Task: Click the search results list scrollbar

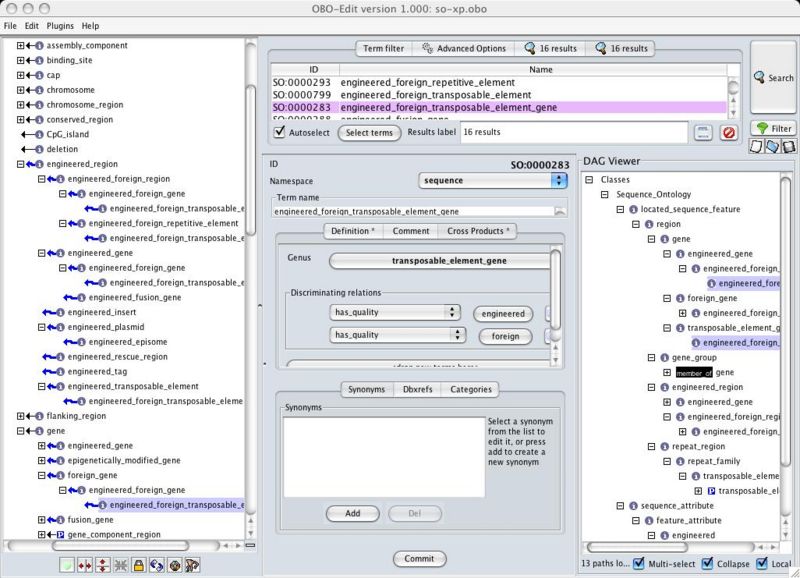Action: pyautogui.click(x=733, y=98)
